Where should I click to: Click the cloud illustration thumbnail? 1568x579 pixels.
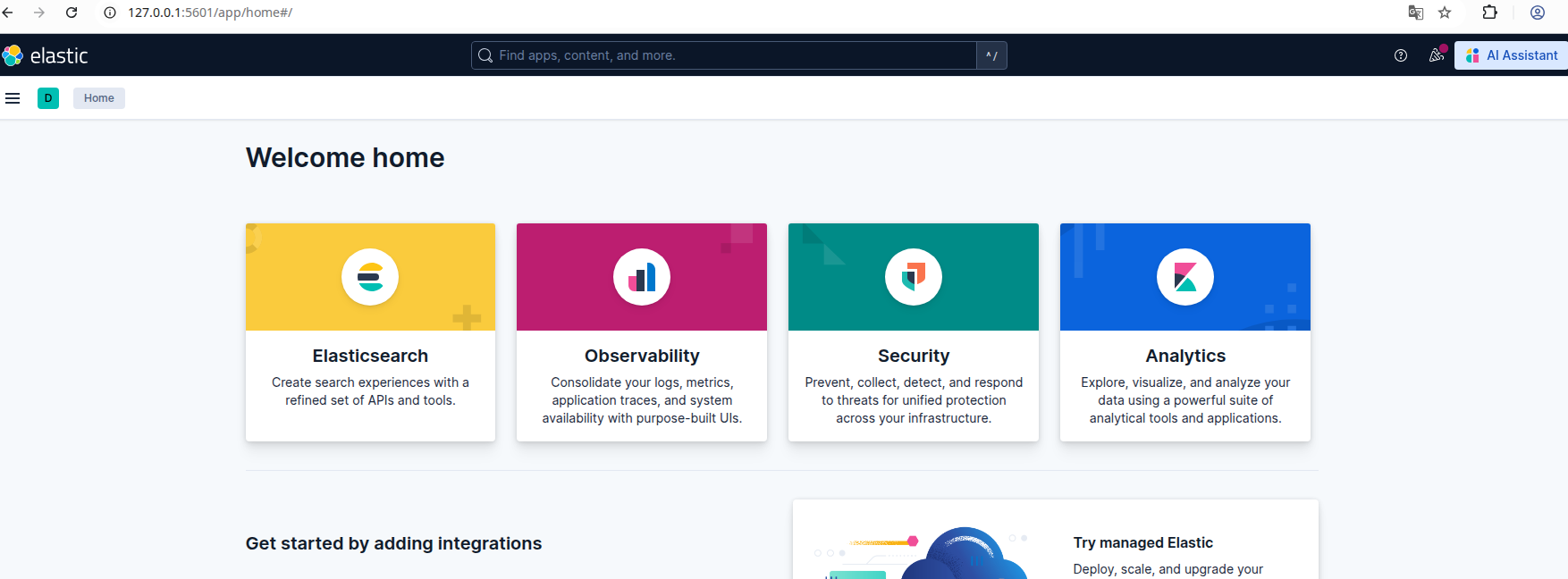click(922, 553)
